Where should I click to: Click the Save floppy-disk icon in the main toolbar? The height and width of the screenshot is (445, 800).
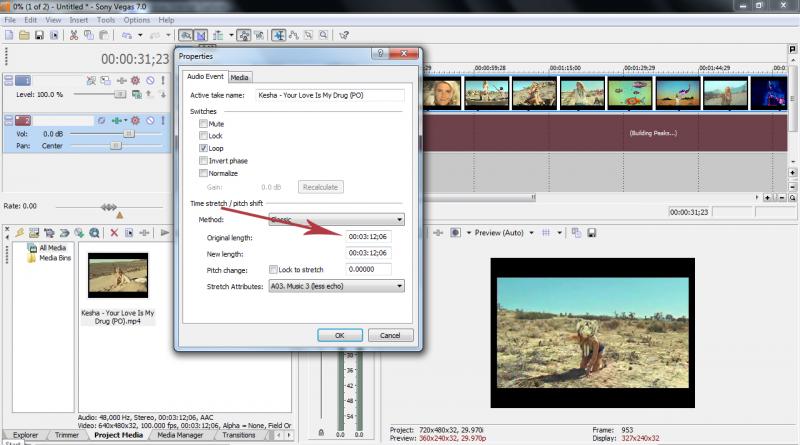[x=39, y=35]
